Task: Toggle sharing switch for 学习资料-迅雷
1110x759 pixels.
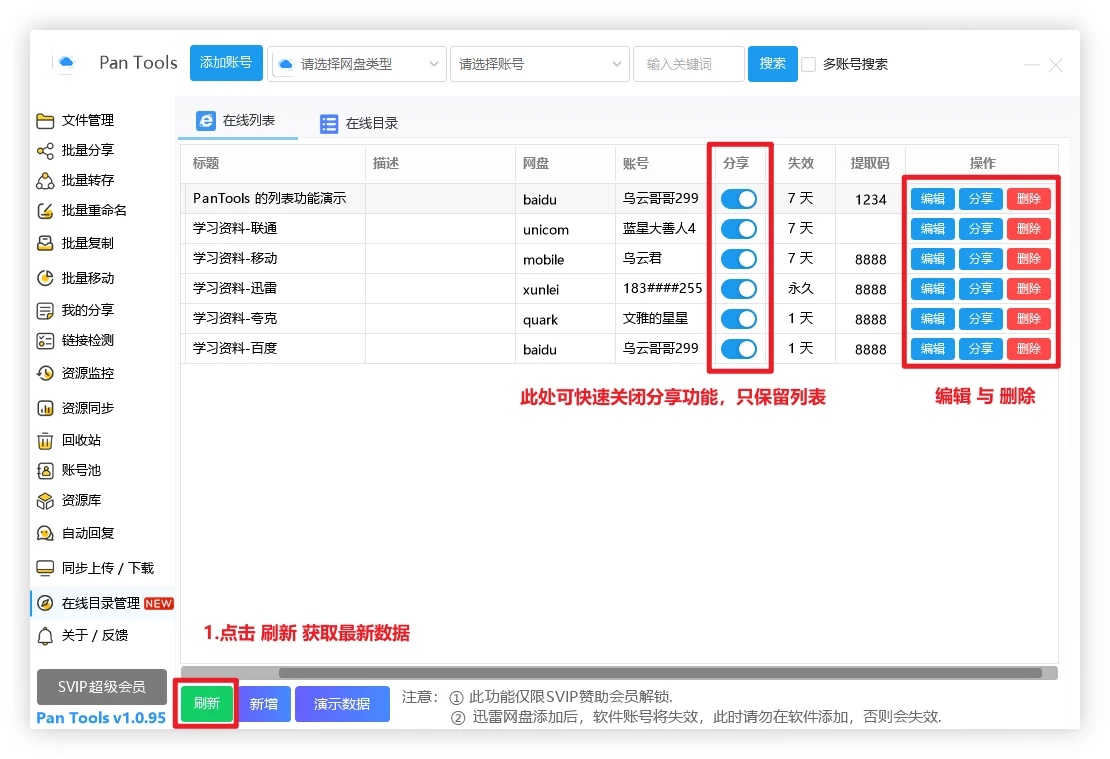Action: coord(739,289)
